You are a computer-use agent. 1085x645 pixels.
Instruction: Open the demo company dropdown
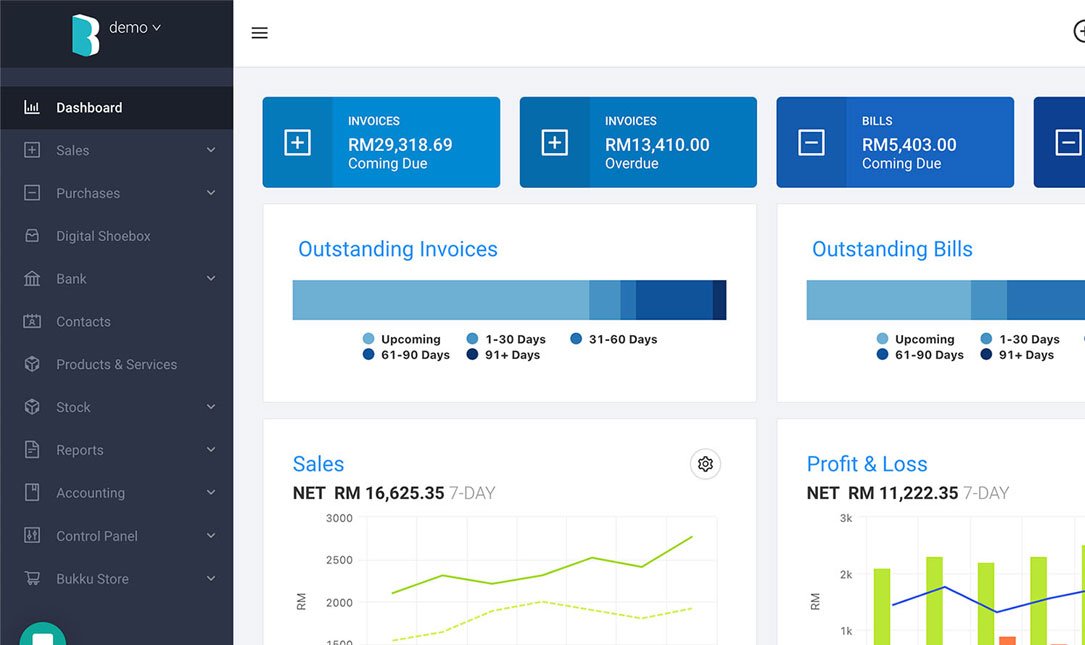[x=135, y=28]
